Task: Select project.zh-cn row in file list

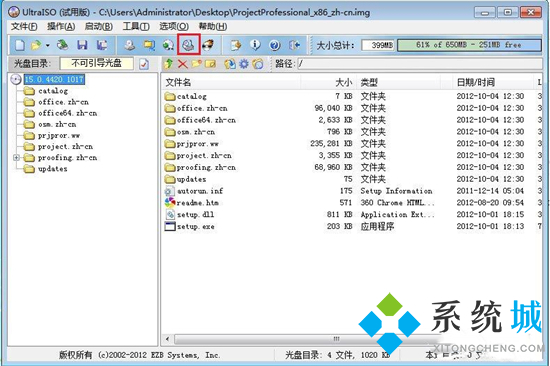Action: click(x=351, y=155)
